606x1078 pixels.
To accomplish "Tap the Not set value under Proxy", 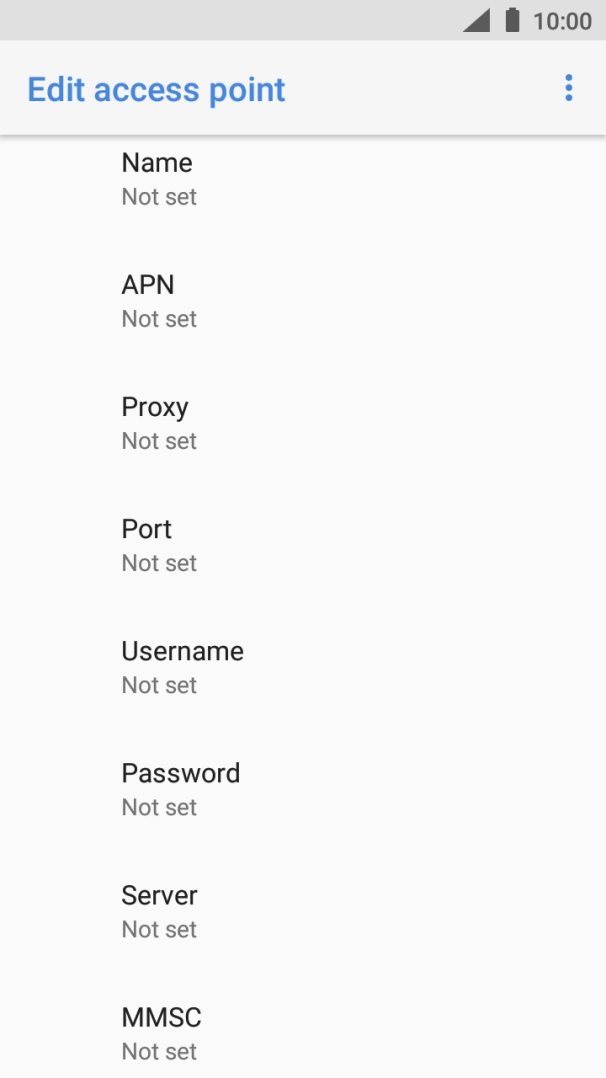I will (x=159, y=441).
